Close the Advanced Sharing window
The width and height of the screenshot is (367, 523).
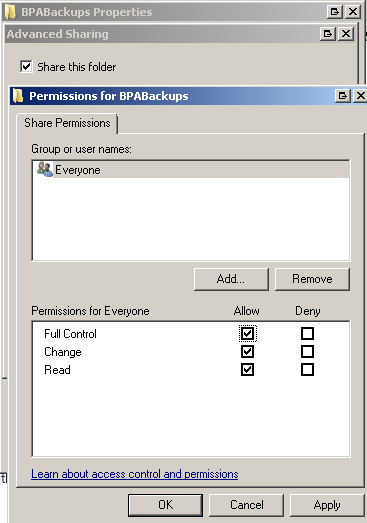coord(346,34)
